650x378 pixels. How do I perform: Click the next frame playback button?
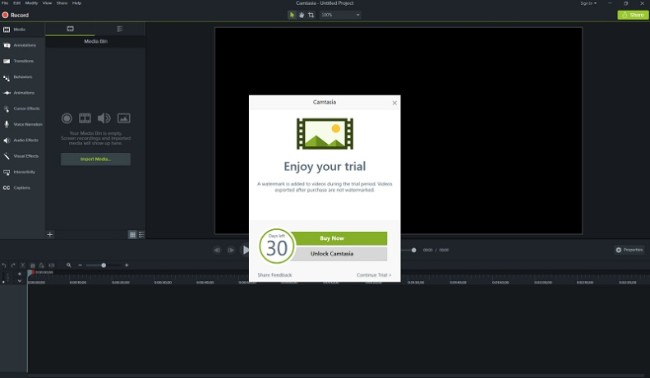click(230, 250)
